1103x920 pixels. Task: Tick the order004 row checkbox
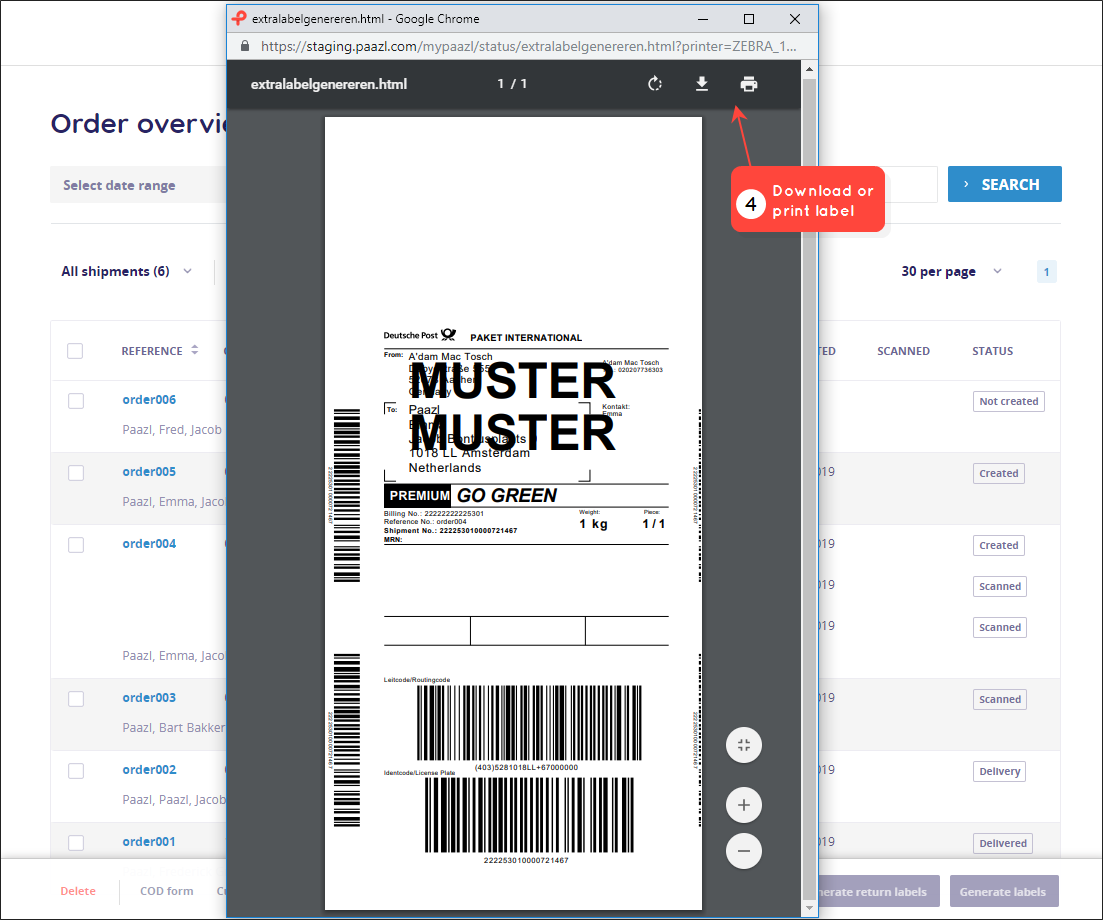[x=76, y=545]
